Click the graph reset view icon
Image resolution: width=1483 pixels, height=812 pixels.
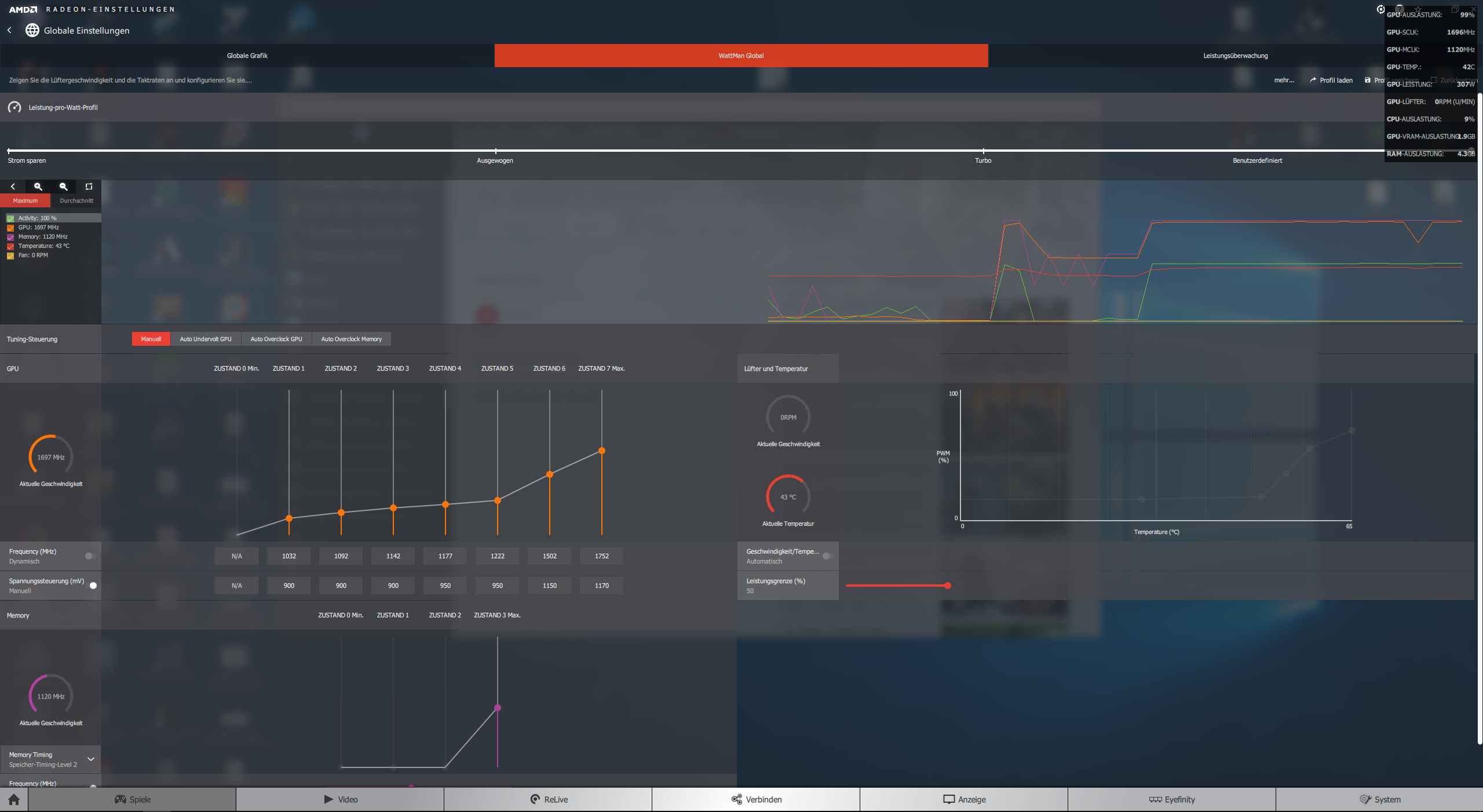pos(89,186)
